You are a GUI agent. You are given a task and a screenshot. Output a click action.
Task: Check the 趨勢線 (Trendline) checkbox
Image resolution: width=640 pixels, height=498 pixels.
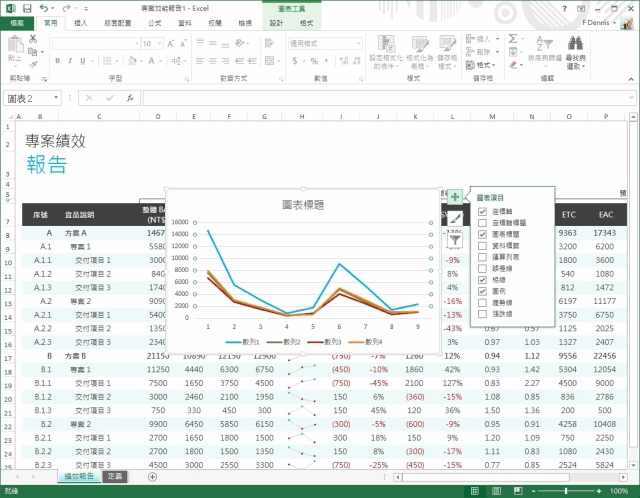coord(482,303)
